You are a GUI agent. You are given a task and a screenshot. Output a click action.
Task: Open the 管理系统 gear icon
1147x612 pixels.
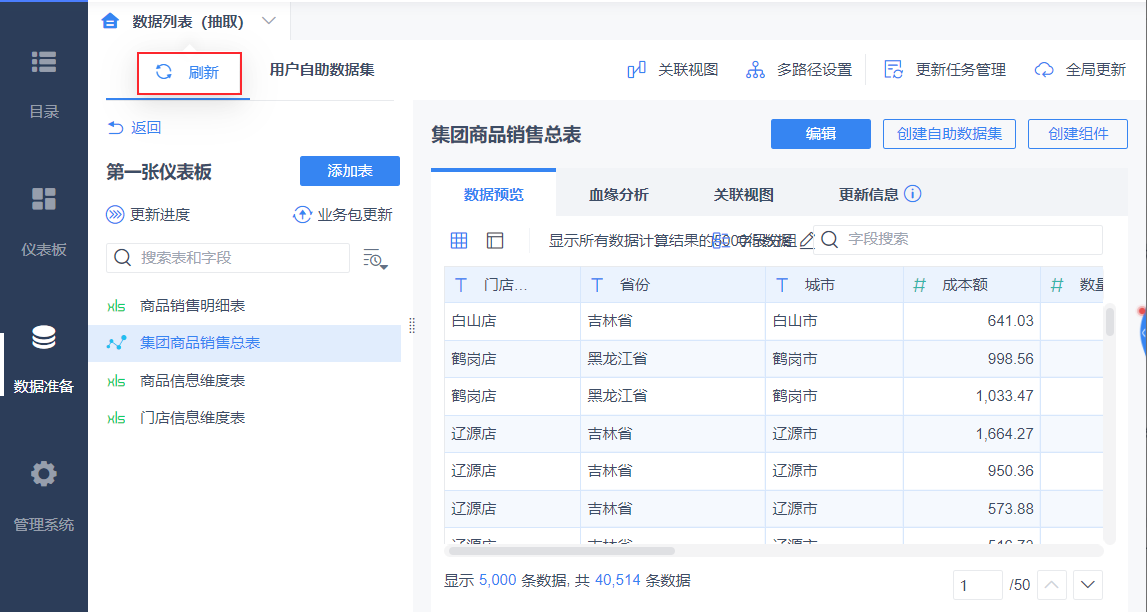[x=44, y=474]
